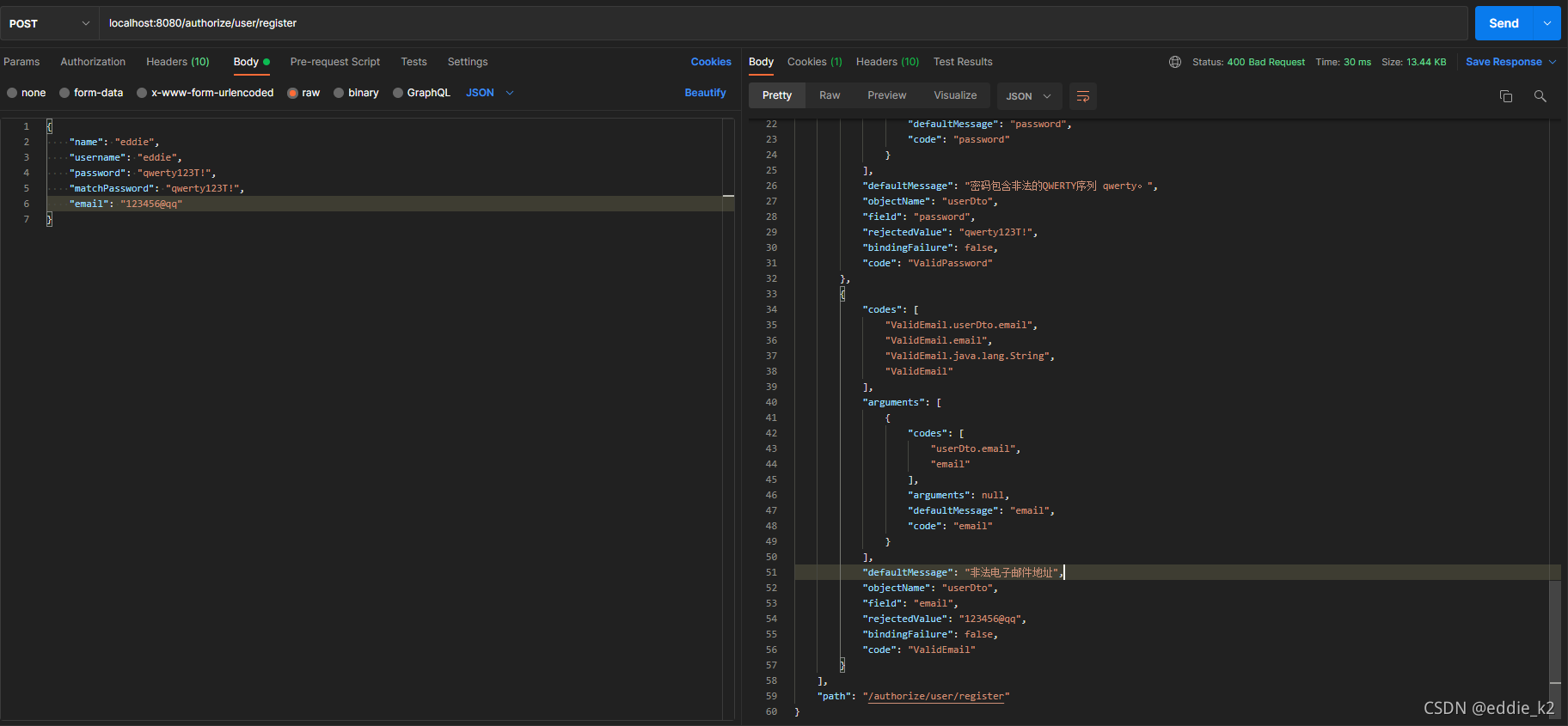Screen dimensions: 1568x726
Task: Open the Params tab
Action: pos(21,62)
